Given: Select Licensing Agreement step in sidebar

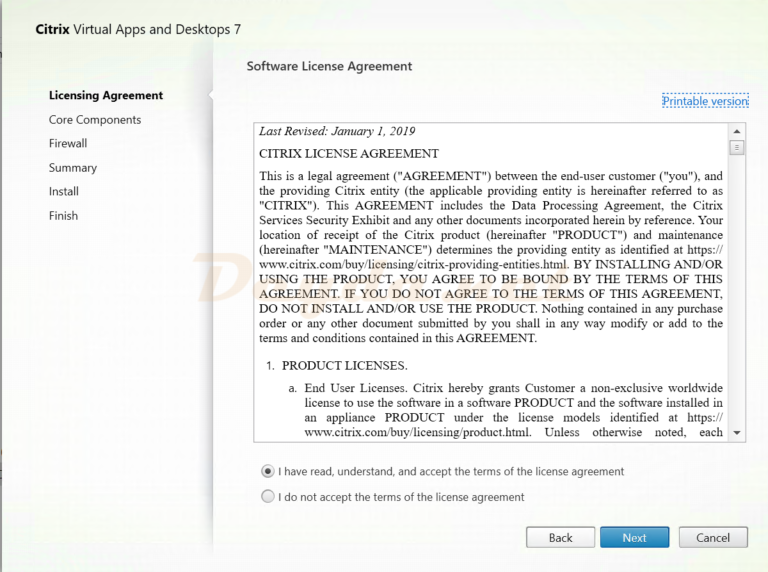Looking at the screenshot, I should 106,96.
